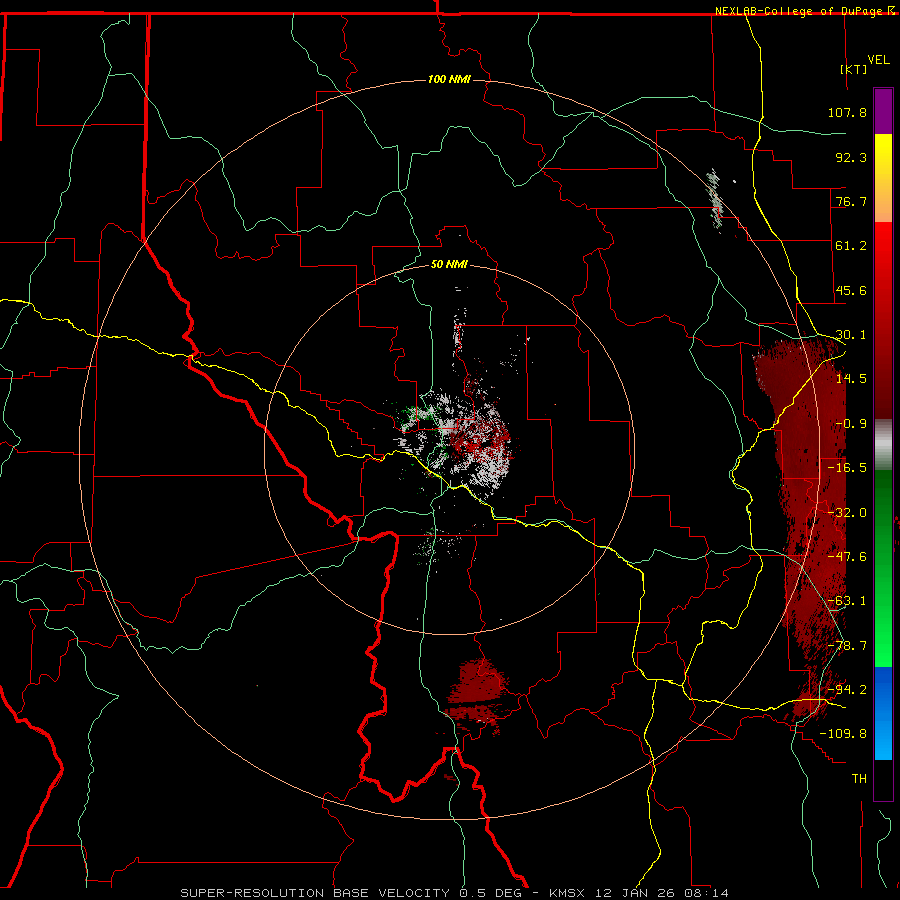Click the VEL legend title
Screen dimensions: 900x900
[x=878, y=60]
